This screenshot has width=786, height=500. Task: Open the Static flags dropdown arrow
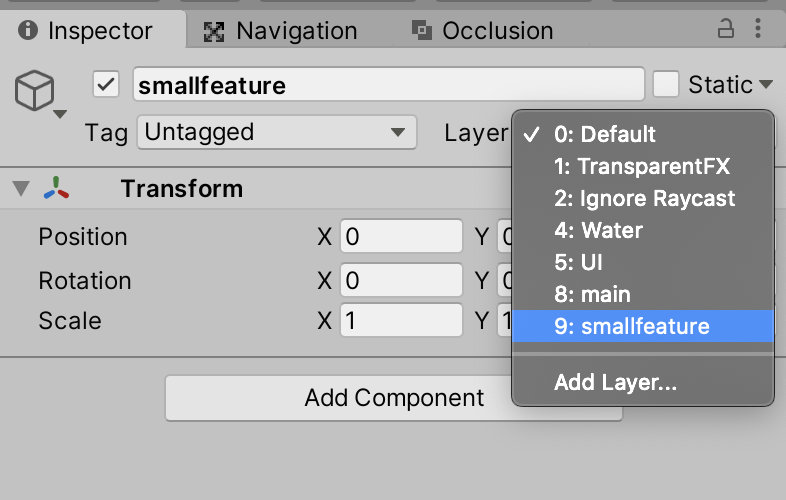coord(766,85)
